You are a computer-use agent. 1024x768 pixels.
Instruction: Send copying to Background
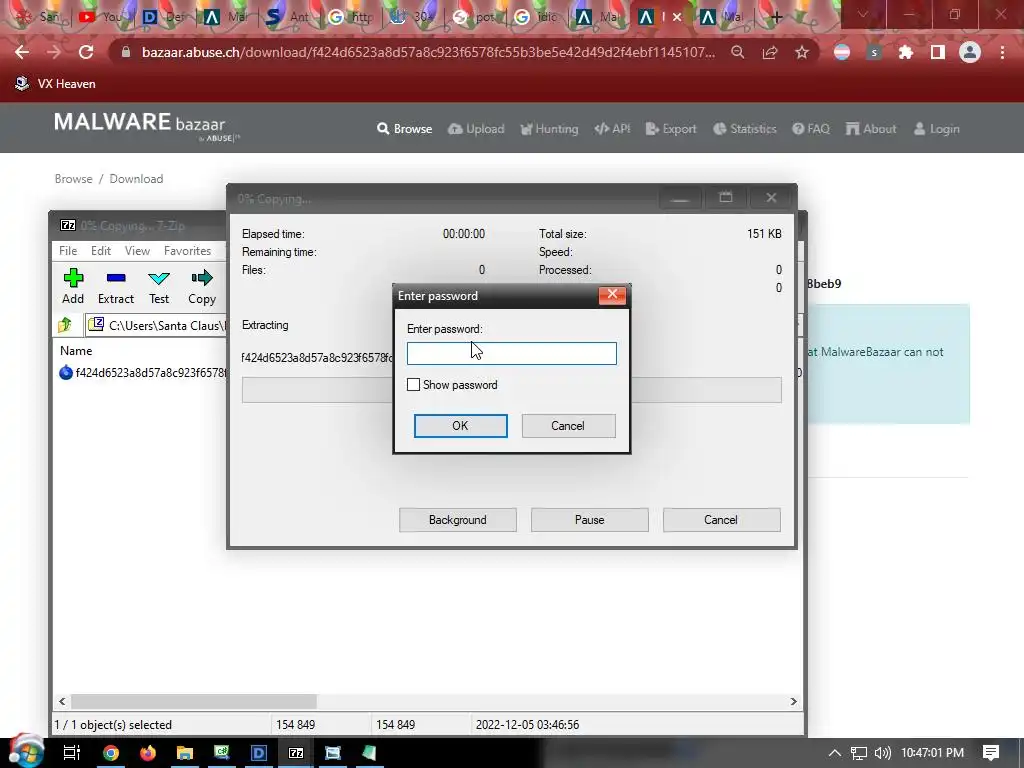coord(458,520)
